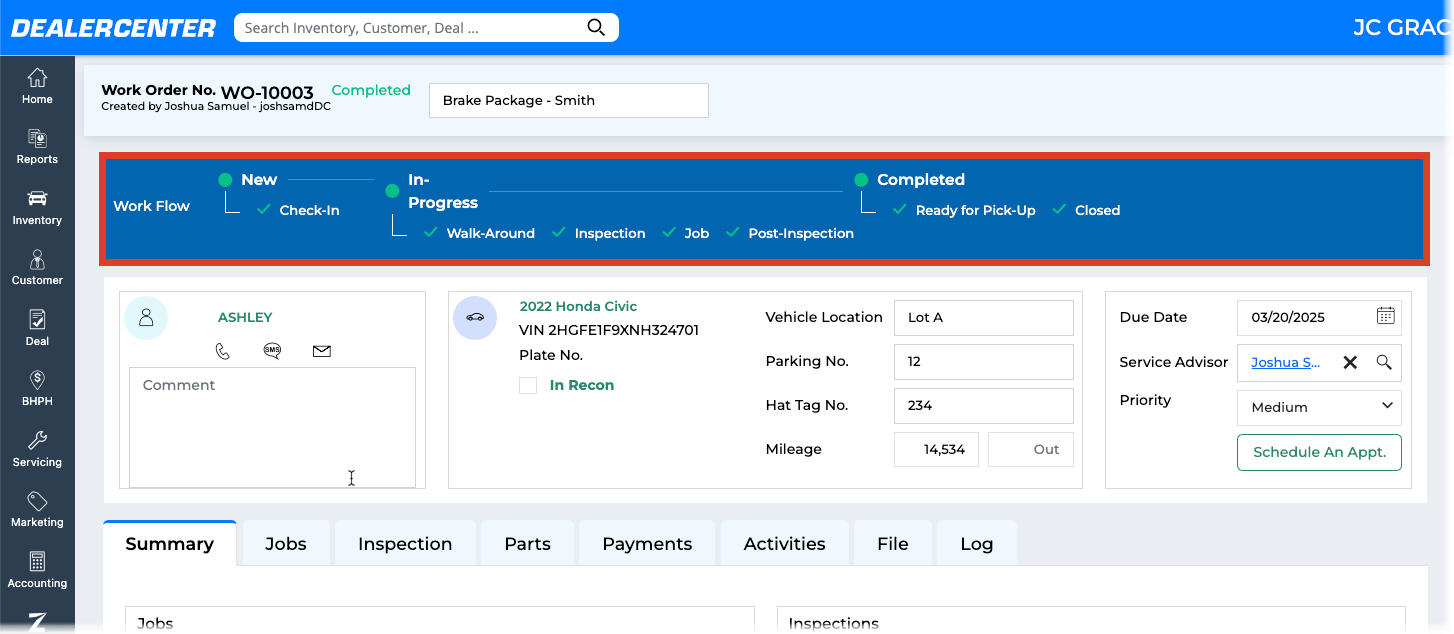Click the search magnifier icon

pos(596,28)
